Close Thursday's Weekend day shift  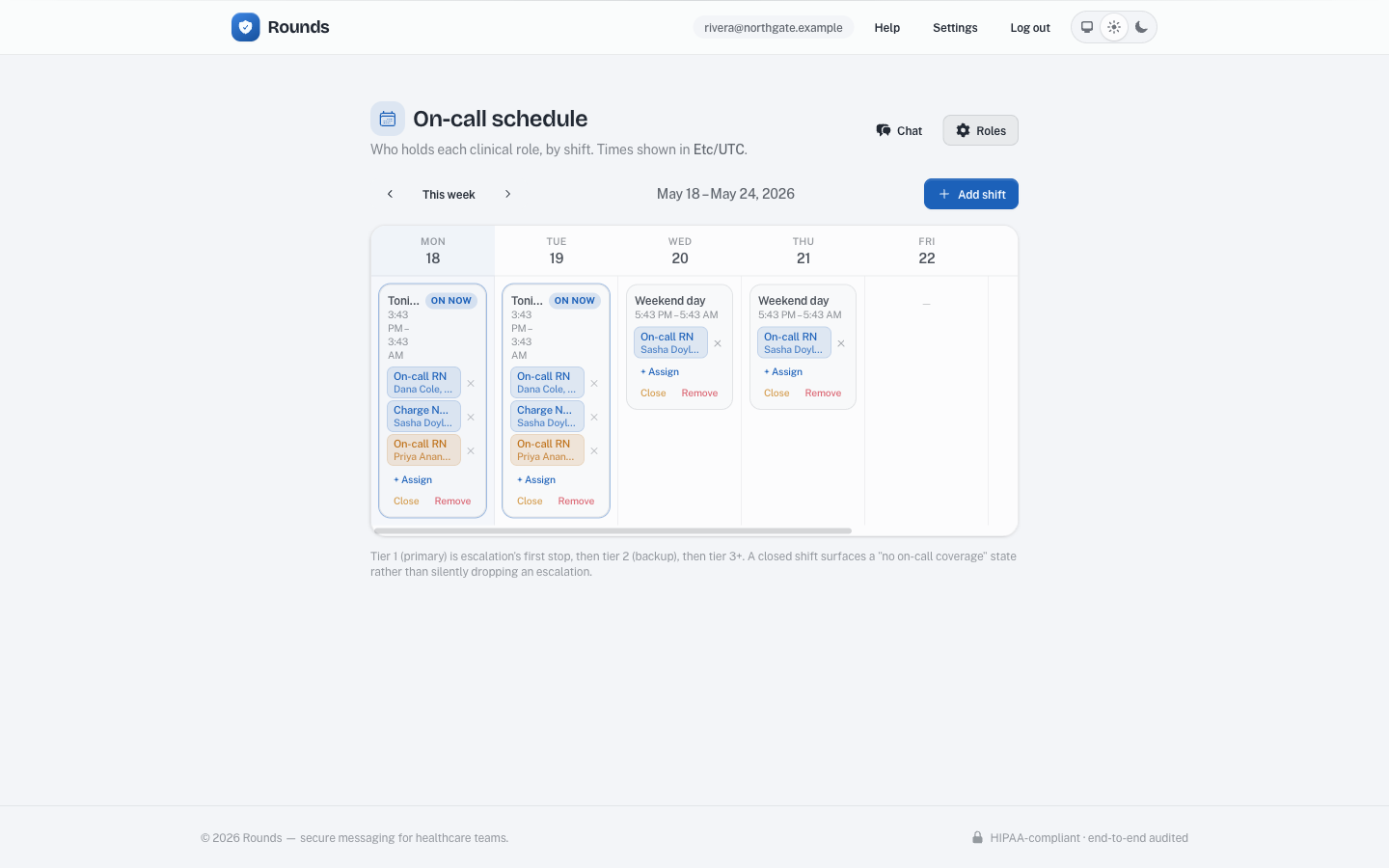pos(776,393)
